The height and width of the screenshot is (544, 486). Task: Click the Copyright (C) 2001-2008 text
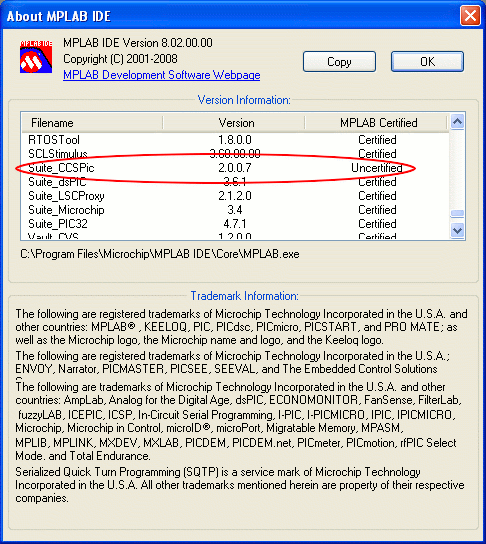[x=120, y=59]
